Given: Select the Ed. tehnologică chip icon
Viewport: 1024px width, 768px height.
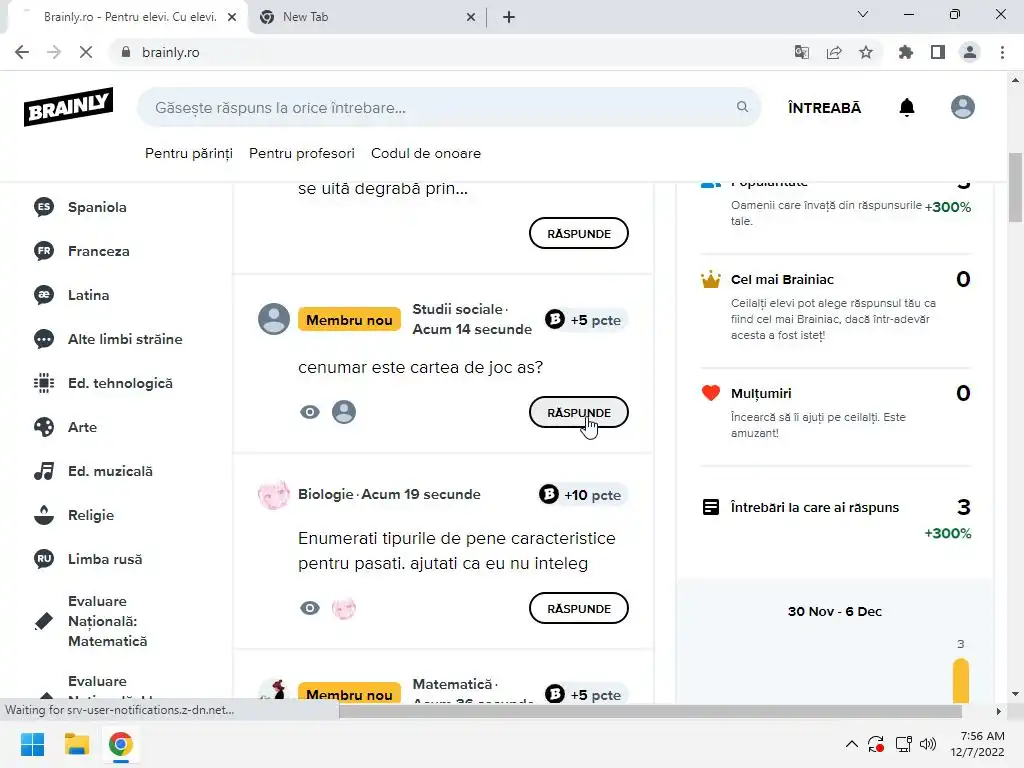Looking at the screenshot, I should [x=44, y=383].
